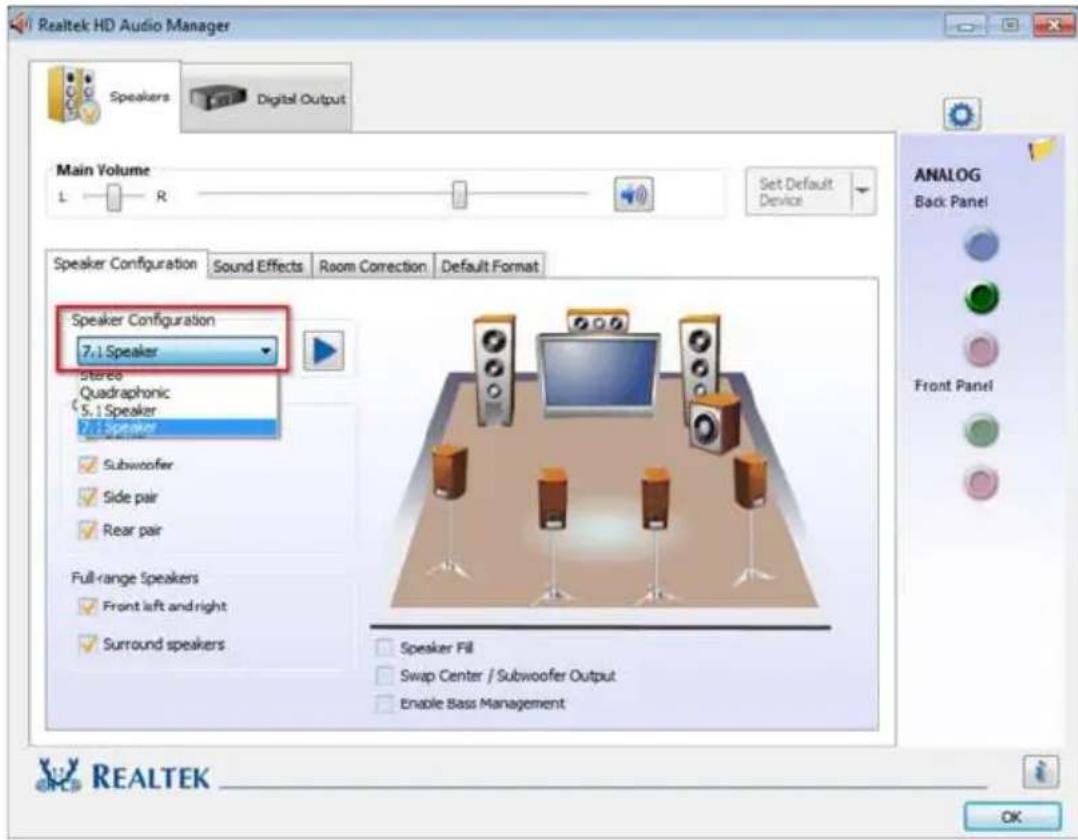Click the green back panel jack
The height and width of the screenshot is (840, 1078).
981,298
